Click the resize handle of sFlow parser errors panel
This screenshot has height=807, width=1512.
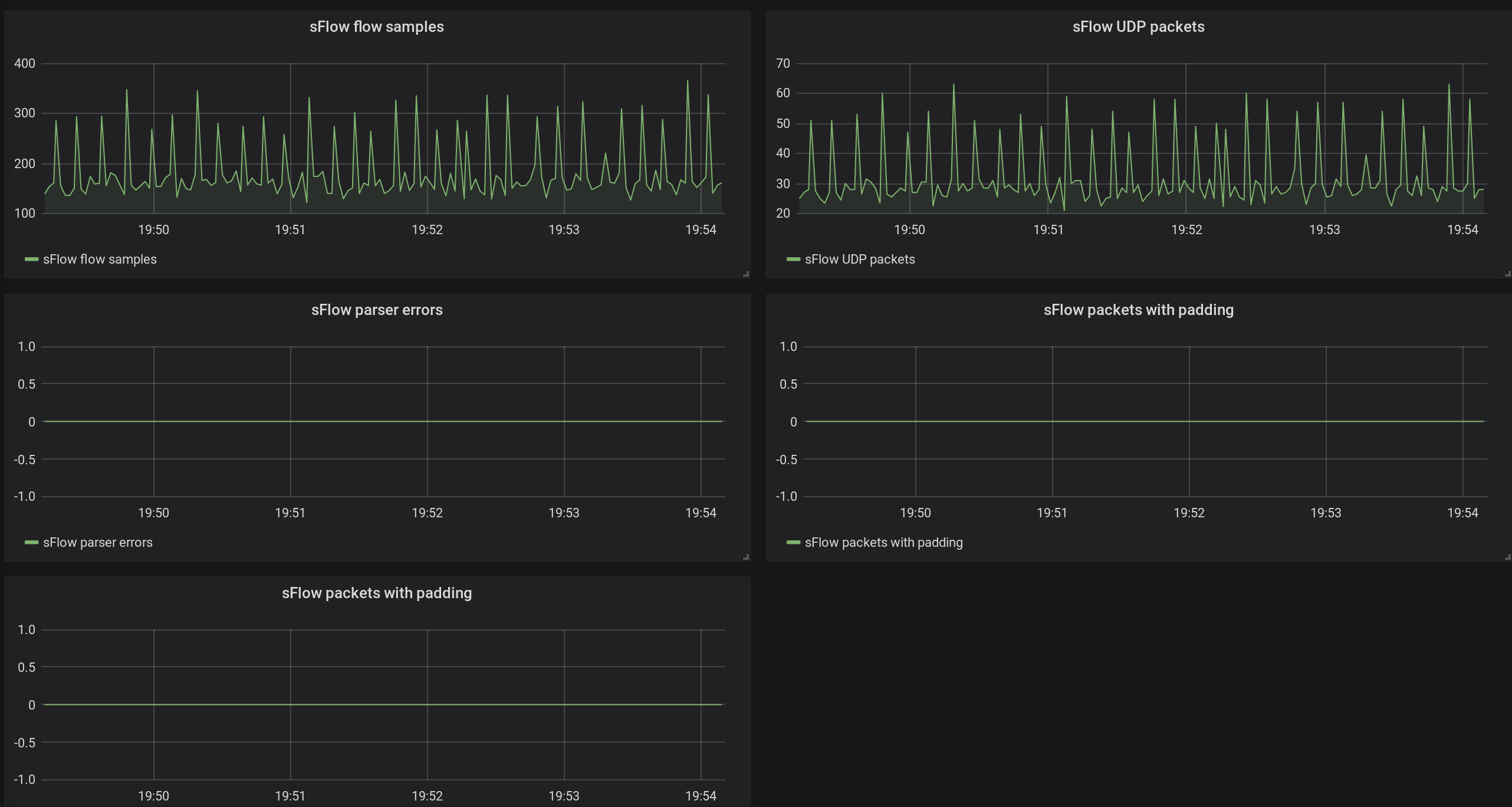pos(746,557)
